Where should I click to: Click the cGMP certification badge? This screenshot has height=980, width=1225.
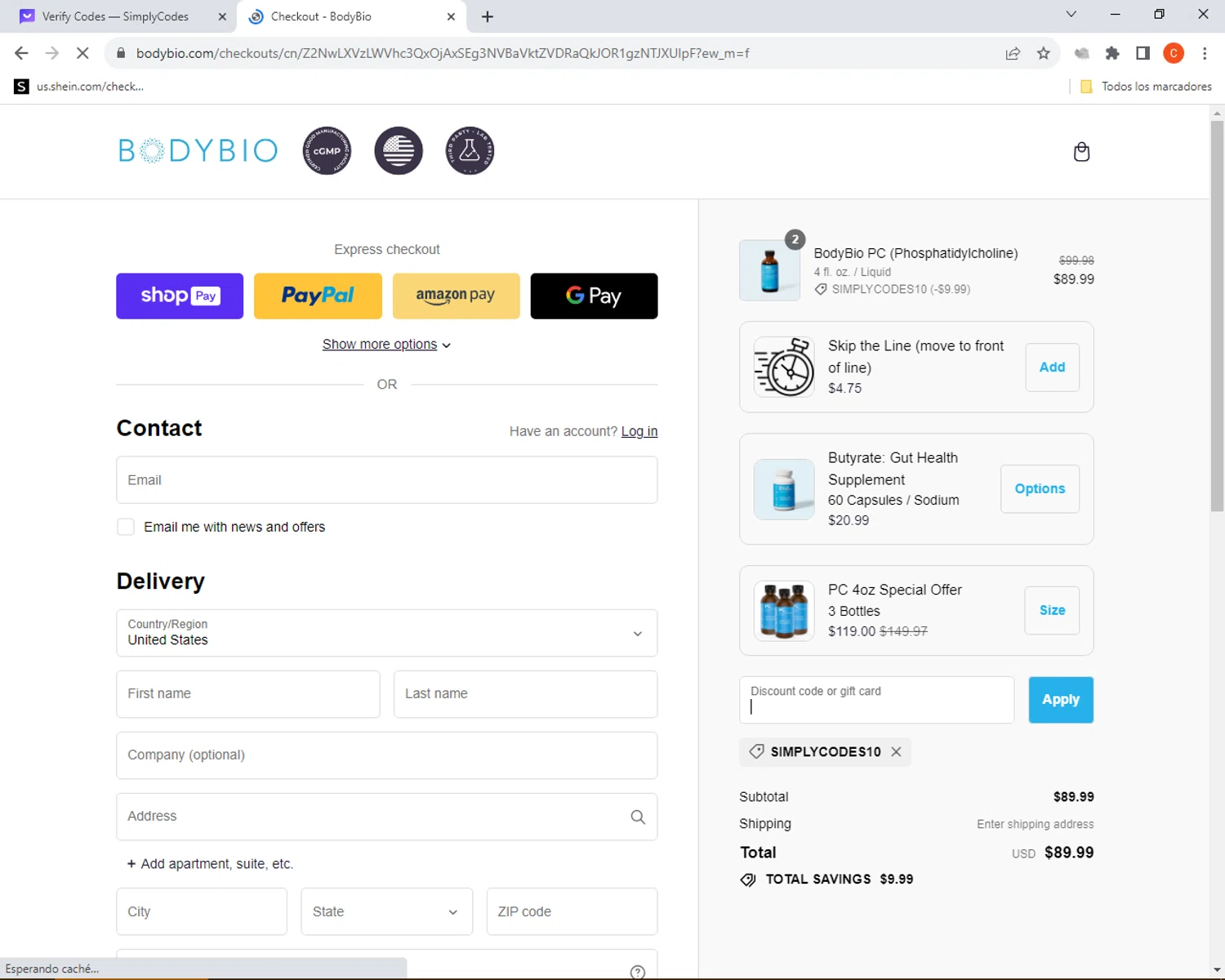click(x=327, y=150)
